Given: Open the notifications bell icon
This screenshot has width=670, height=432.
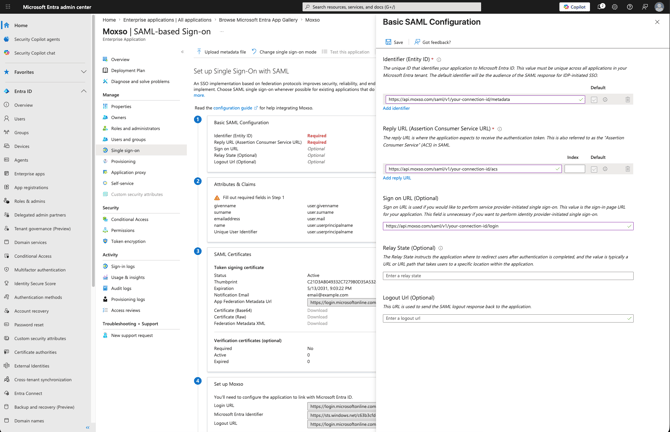Looking at the screenshot, I should (x=601, y=7).
